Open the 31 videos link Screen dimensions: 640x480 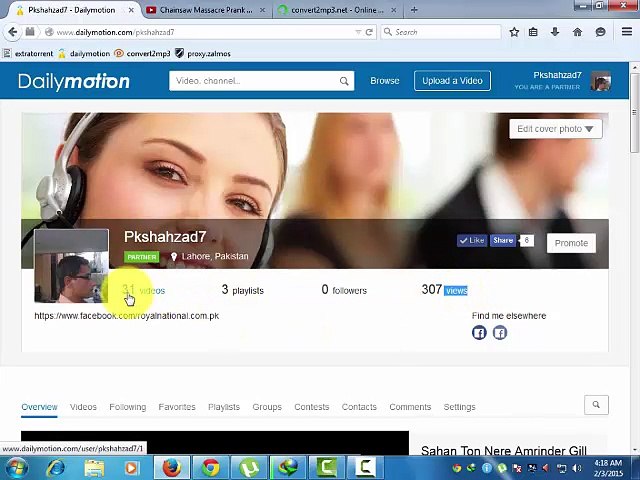144,290
